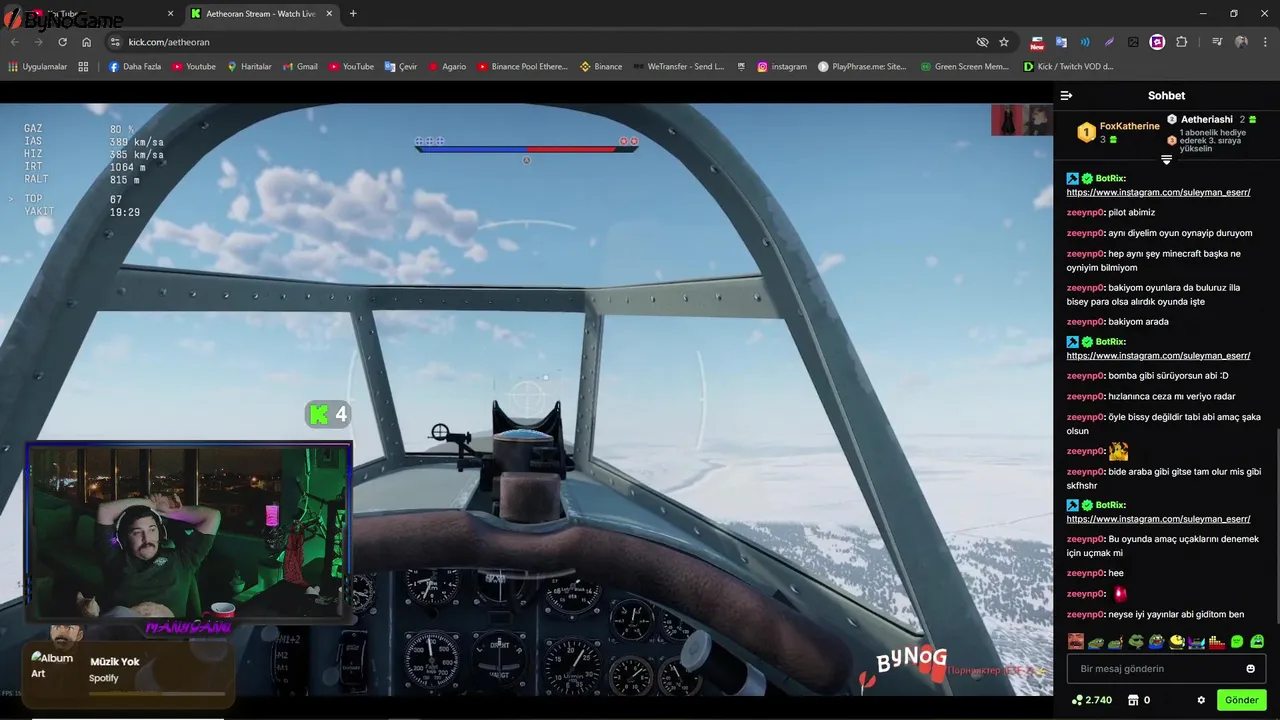
Task: Open Kick / Twitch VOD bookmark
Action: pos(1068,67)
